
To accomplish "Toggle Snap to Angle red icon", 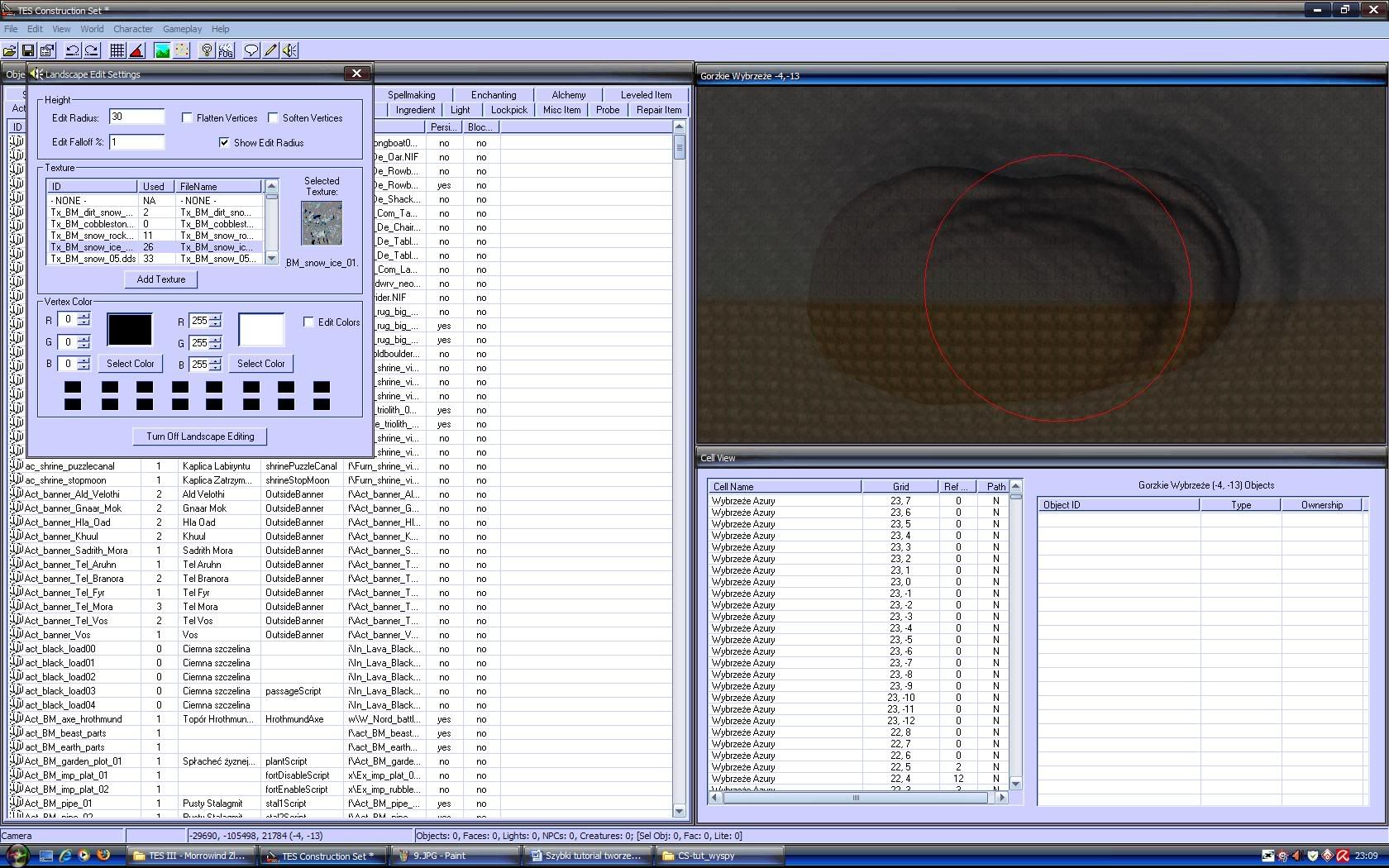I will (x=136, y=50).
